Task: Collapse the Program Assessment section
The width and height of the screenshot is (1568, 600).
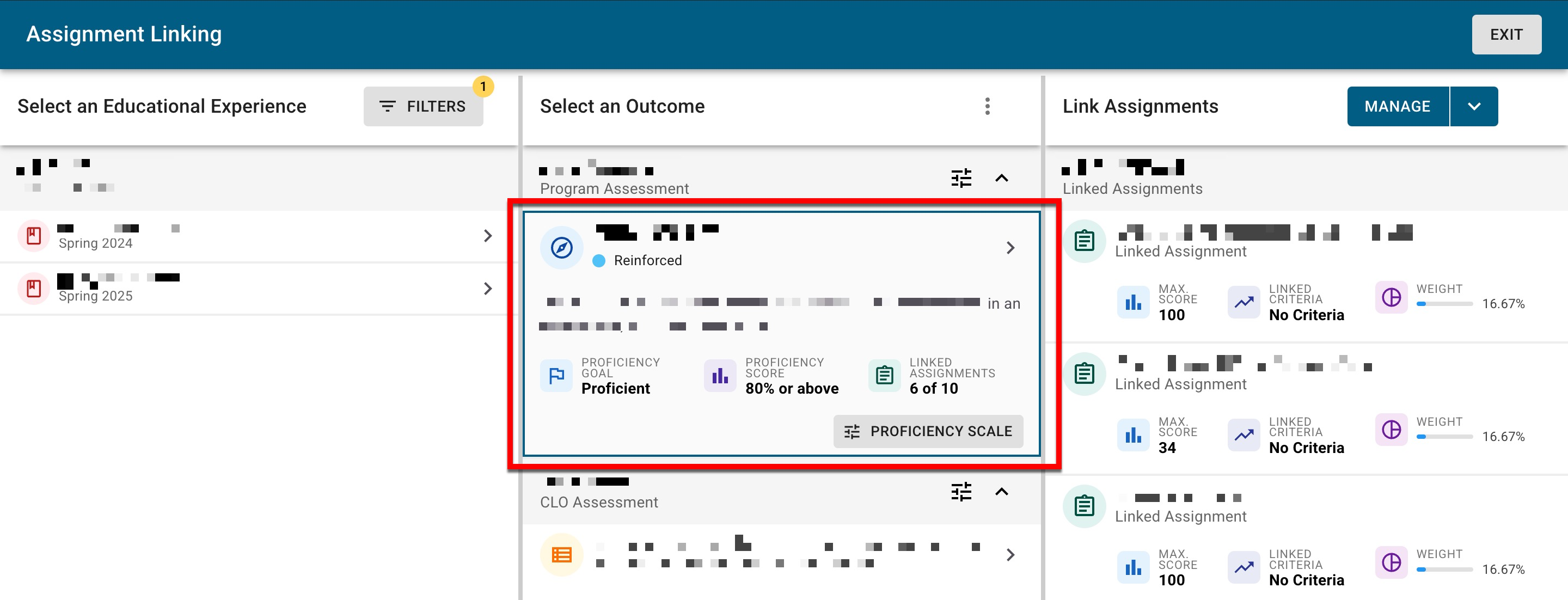Action: tap(1001, 178)
